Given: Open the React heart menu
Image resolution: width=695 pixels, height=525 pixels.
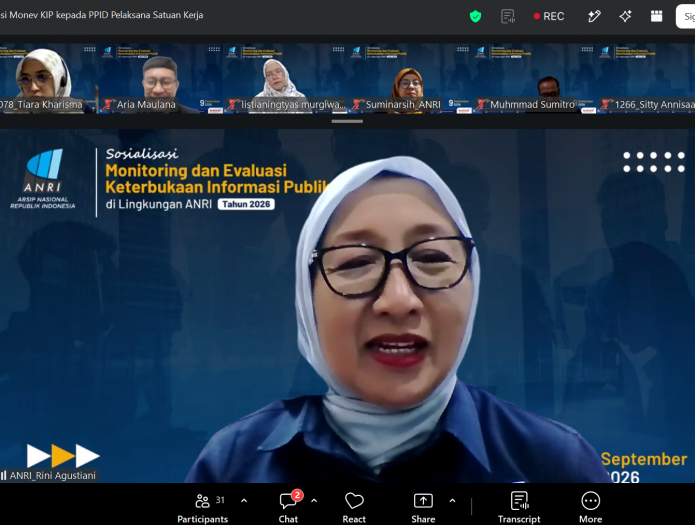Looking at the screenshot, I should pyautogui.click(x=354, y=507).
